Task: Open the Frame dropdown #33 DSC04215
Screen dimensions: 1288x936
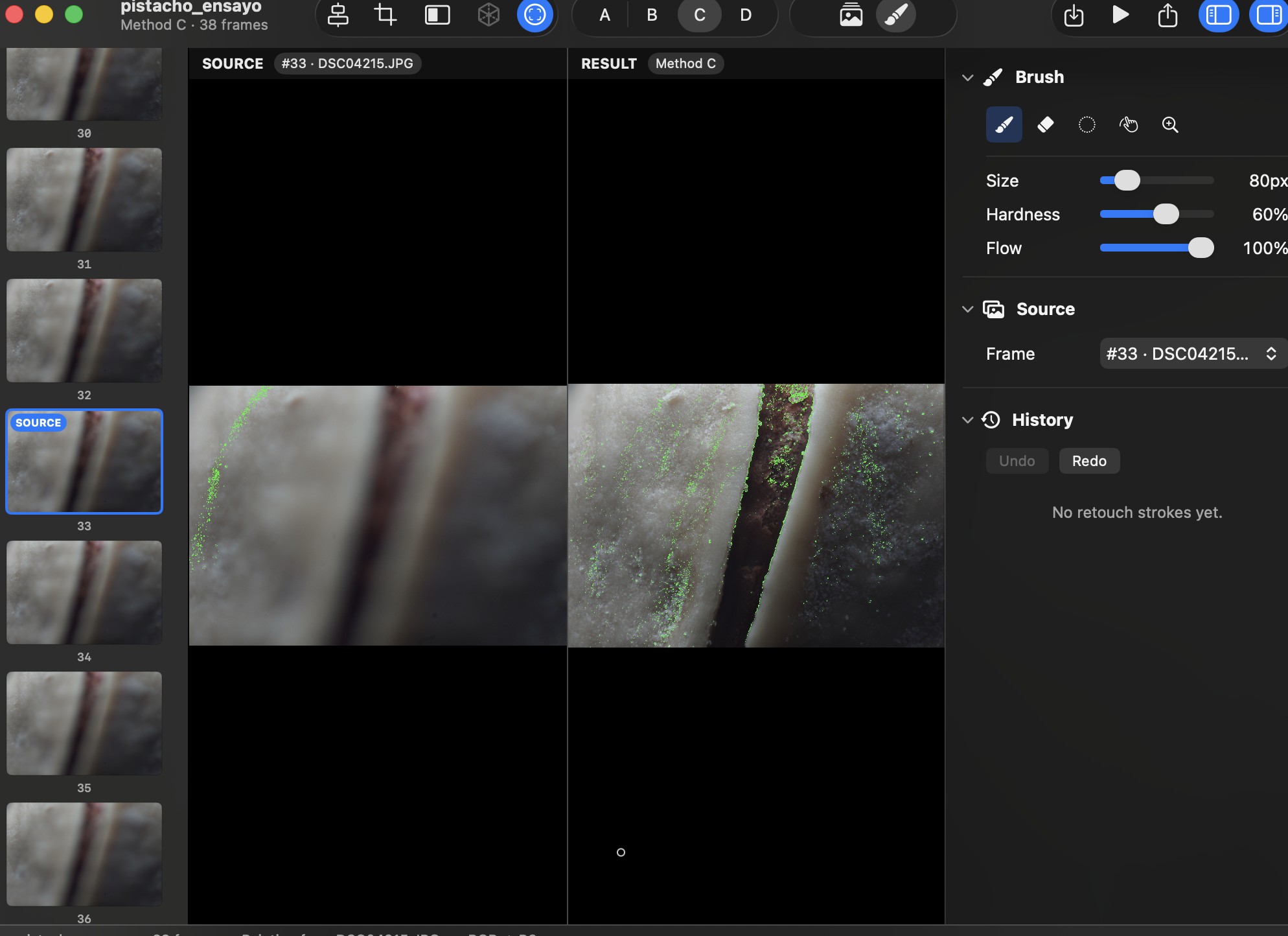Action: click(x=1193, y=353)
